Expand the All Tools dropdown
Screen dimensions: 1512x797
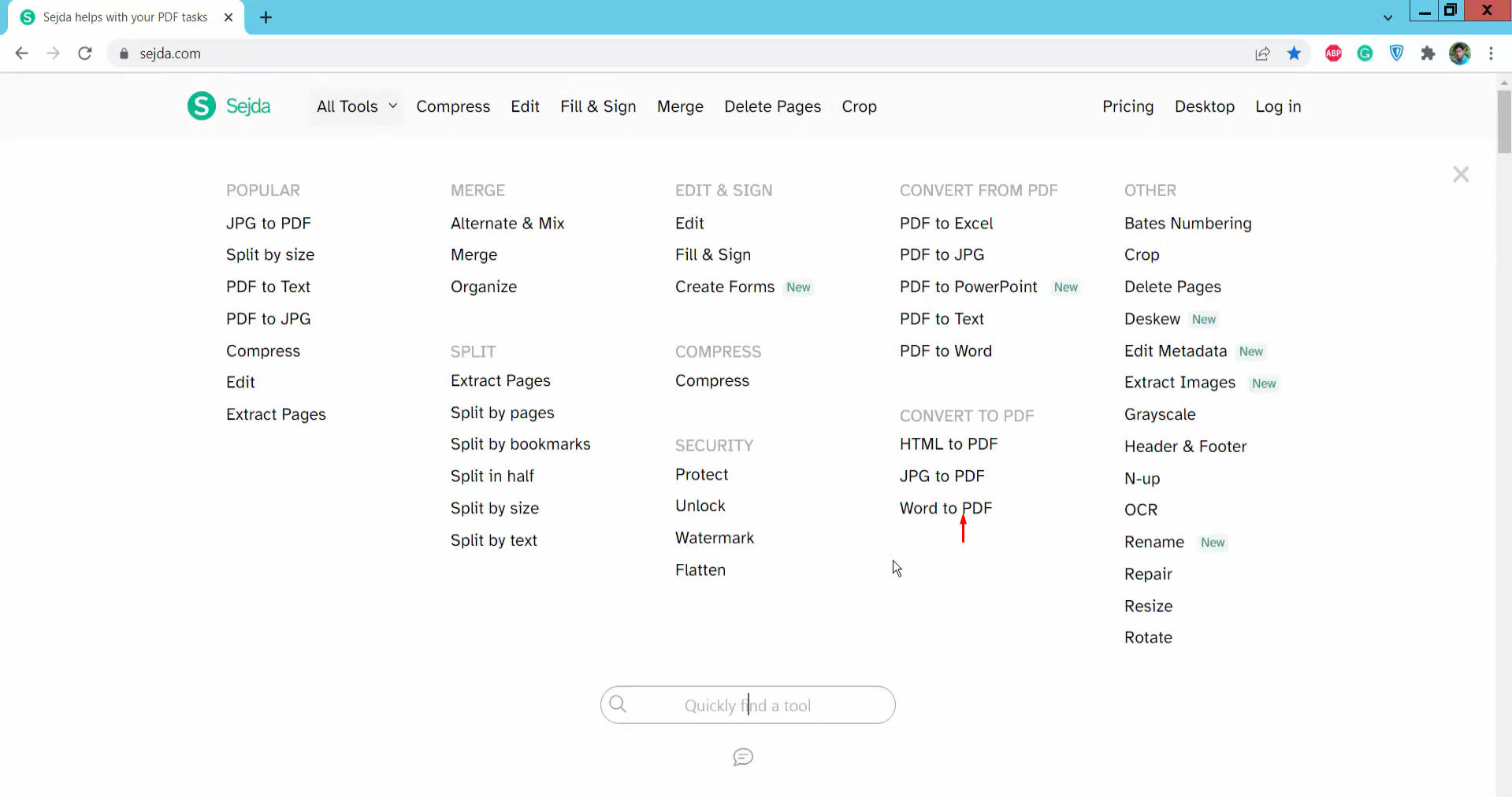point(357,106)
